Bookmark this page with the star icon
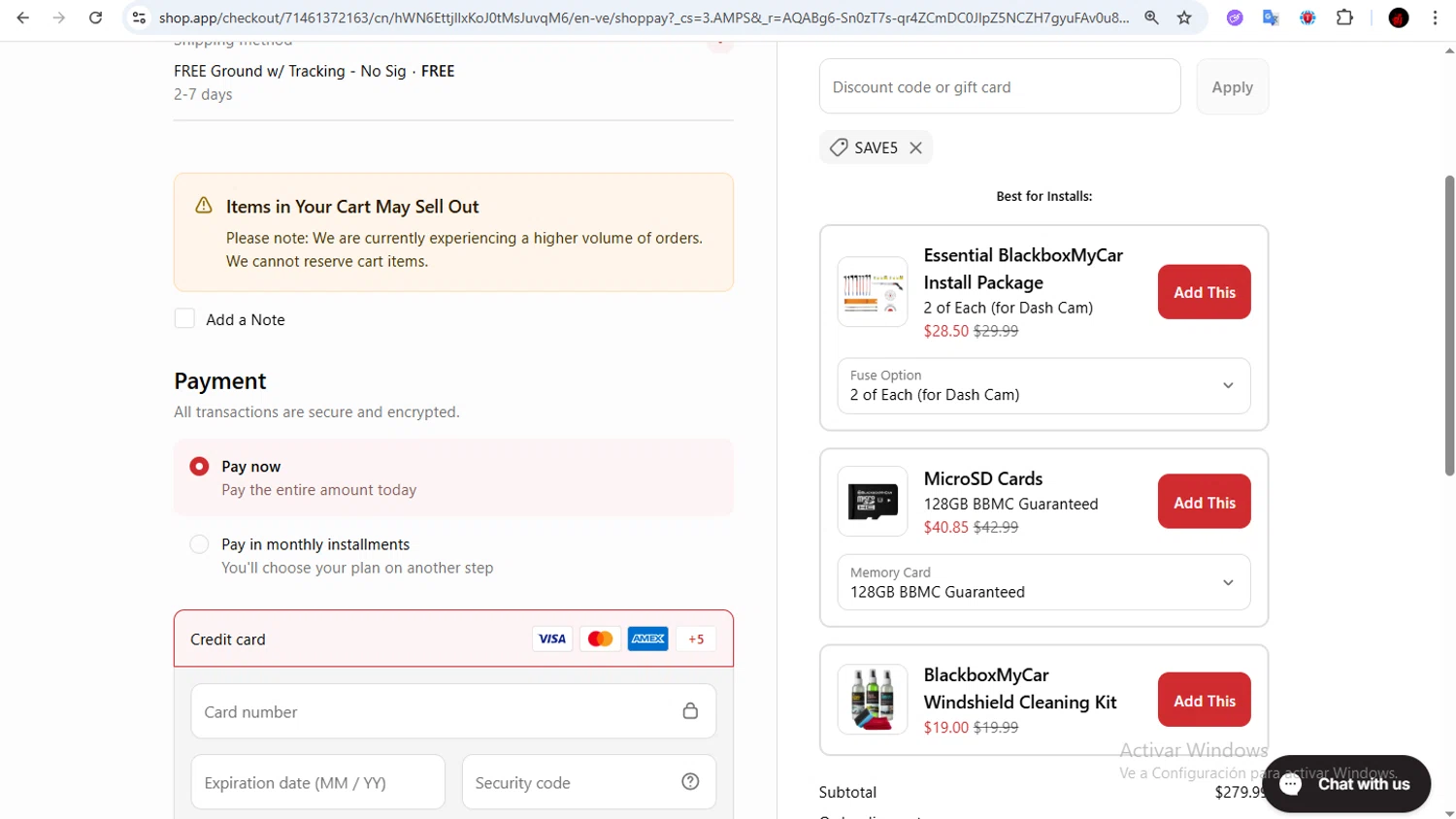Screen dimensions: 1456x819 pos(1184,17)
